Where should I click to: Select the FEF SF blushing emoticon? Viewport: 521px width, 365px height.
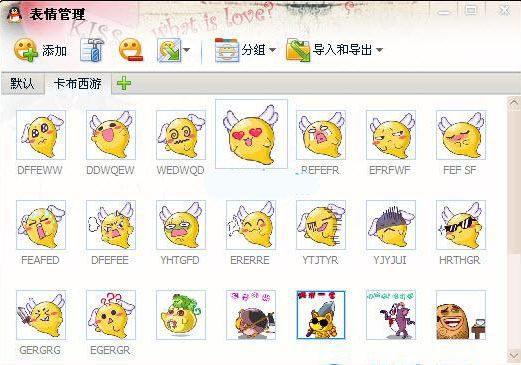point(461,135)
